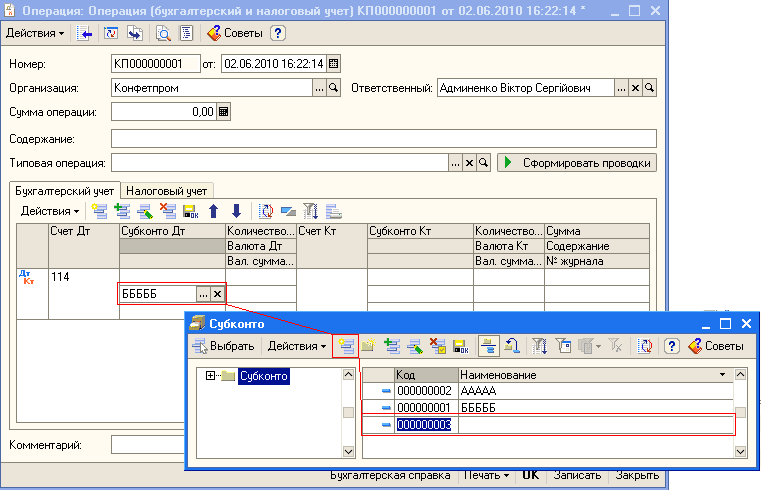Viewport: 761px width, 490px height.
Task: Click the help question mark in Субконто window
Action: click(672, 346)
